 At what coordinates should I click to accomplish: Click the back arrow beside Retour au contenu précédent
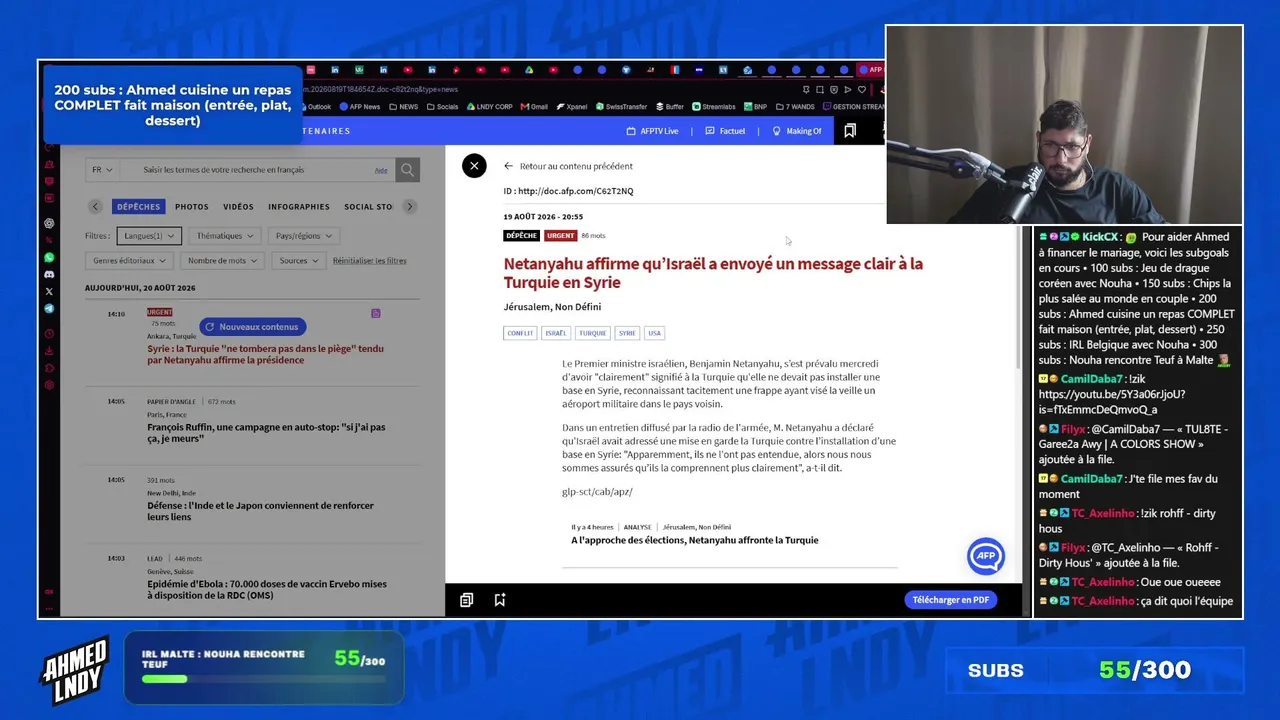tap(508, 166)
